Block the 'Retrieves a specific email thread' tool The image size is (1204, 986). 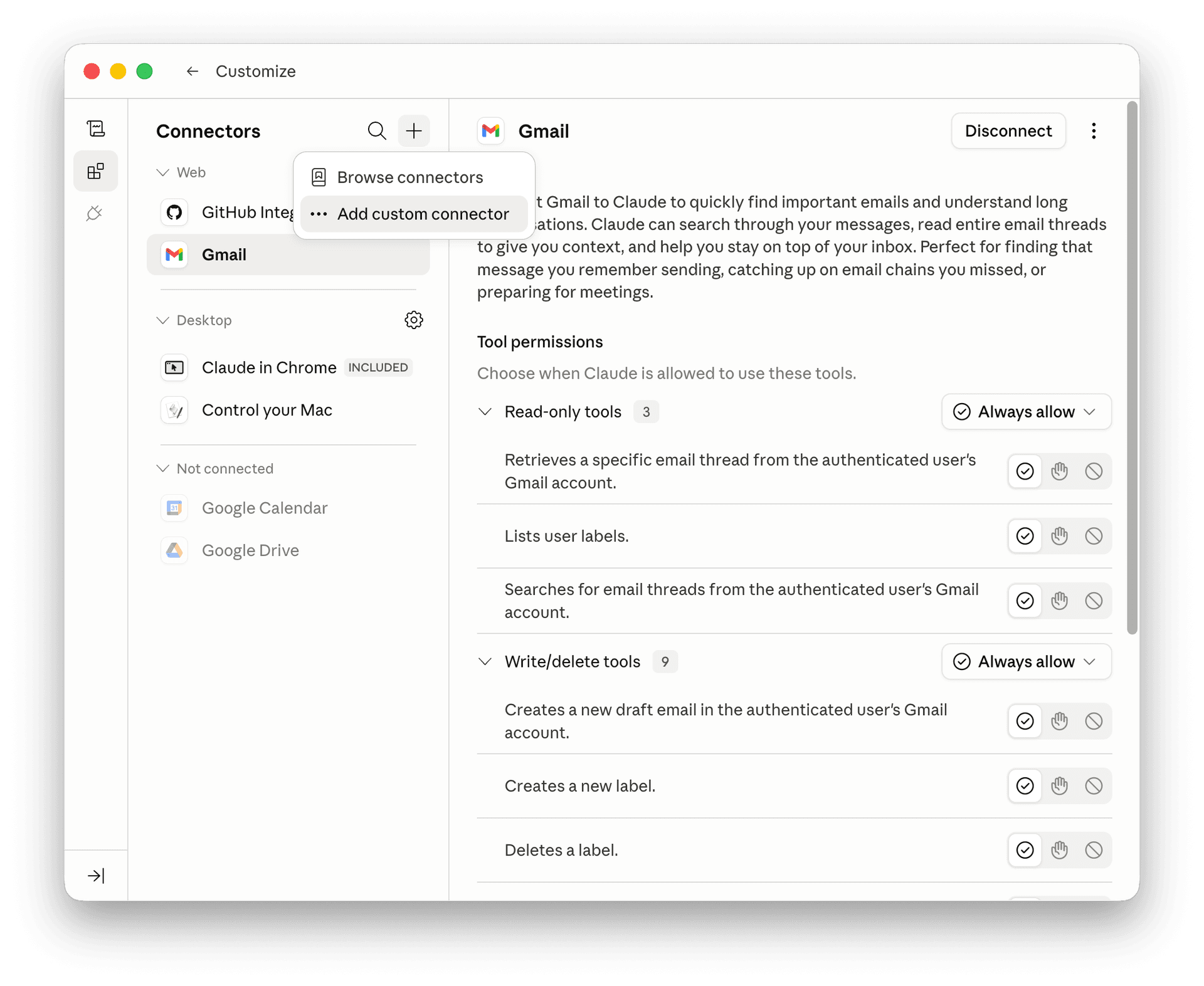click(1094, 471)
